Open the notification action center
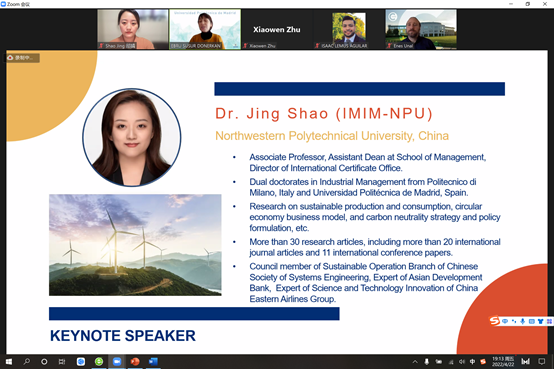 (541, 362)
